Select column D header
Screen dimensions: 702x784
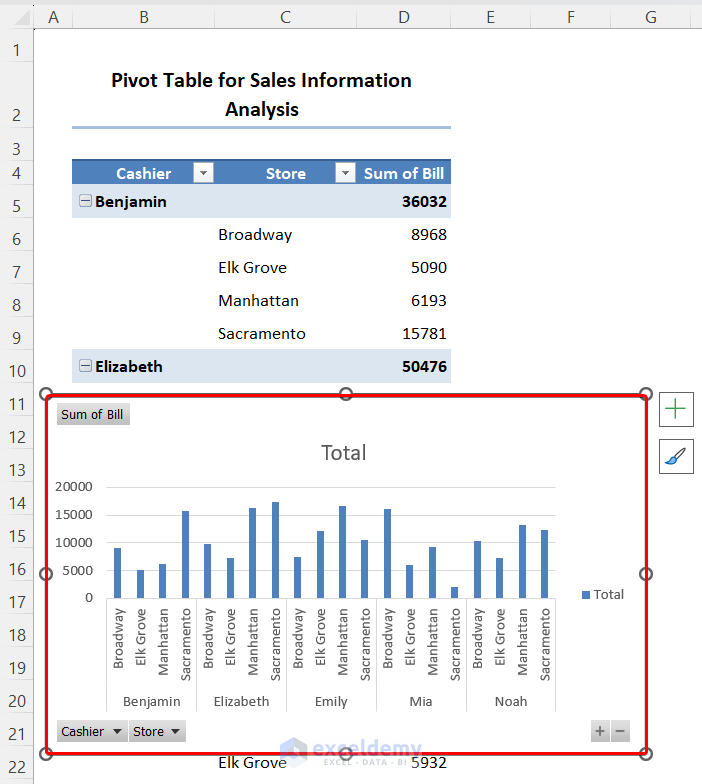pos(404,17)
